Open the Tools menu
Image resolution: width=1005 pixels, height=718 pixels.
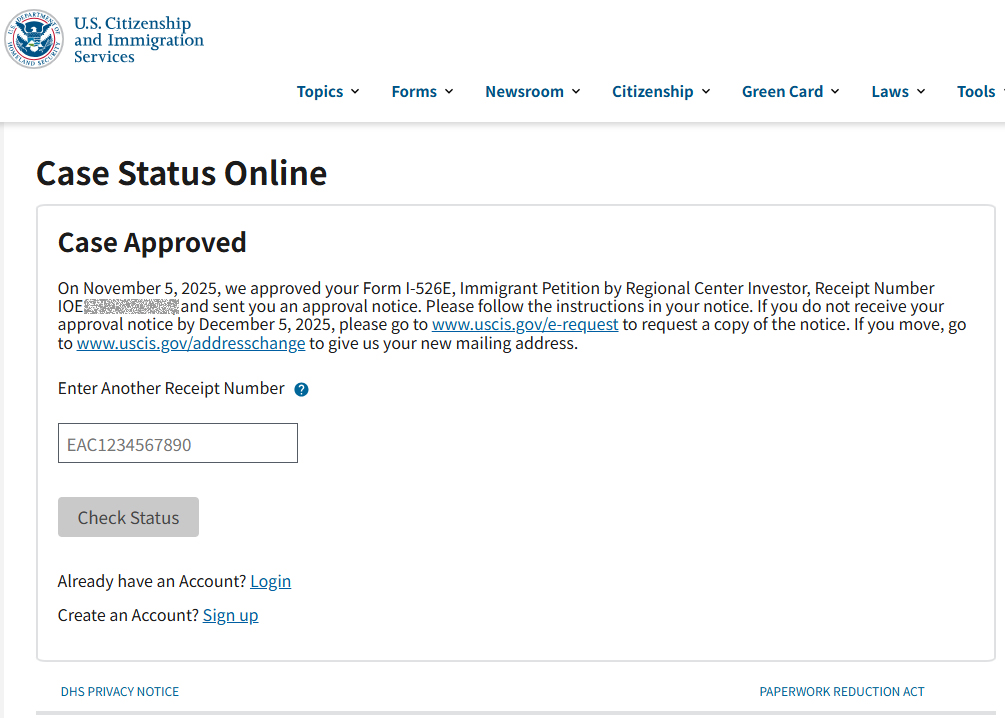[976, 92]
